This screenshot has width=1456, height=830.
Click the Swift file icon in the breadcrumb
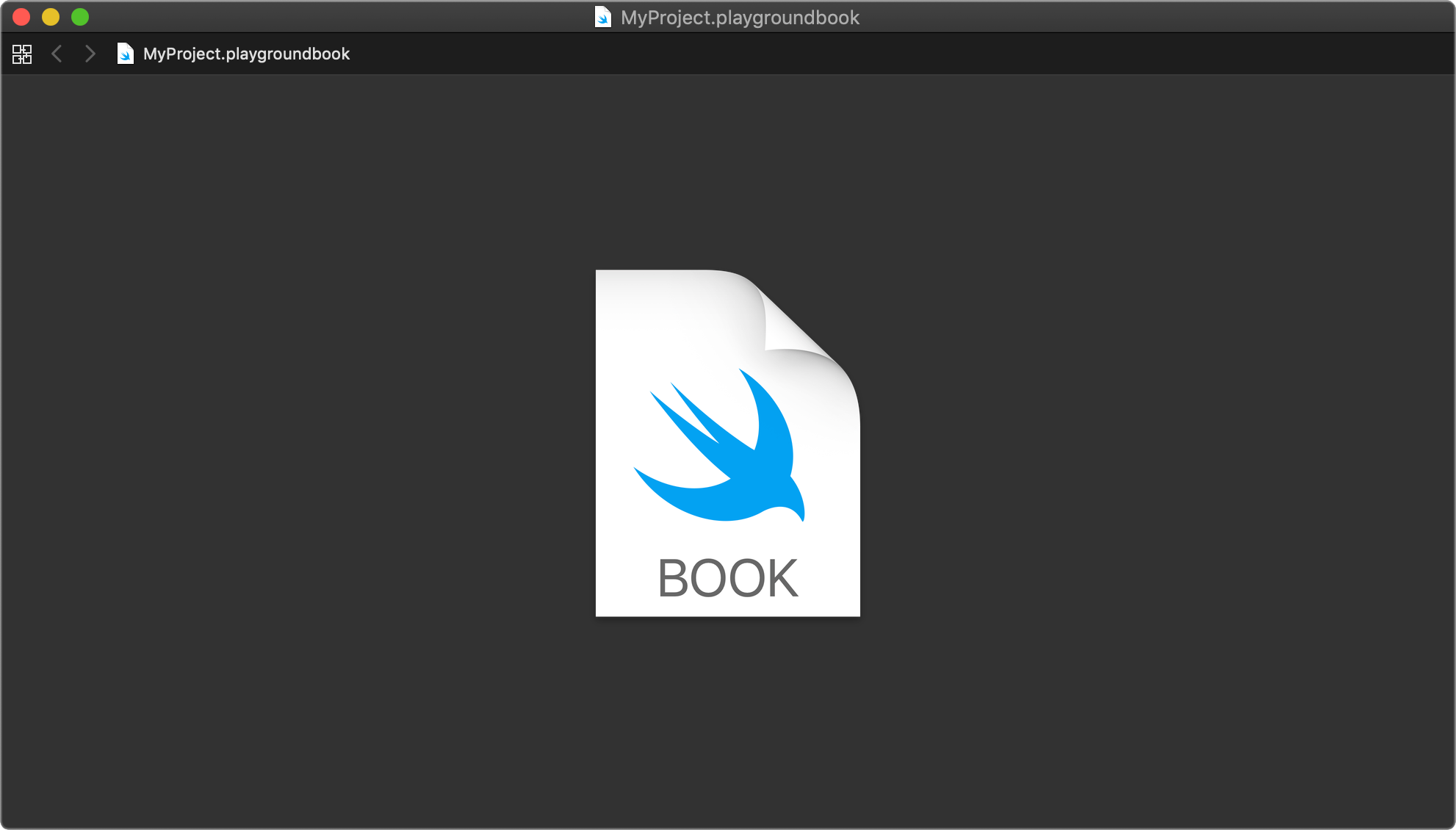tap(125, 54)
